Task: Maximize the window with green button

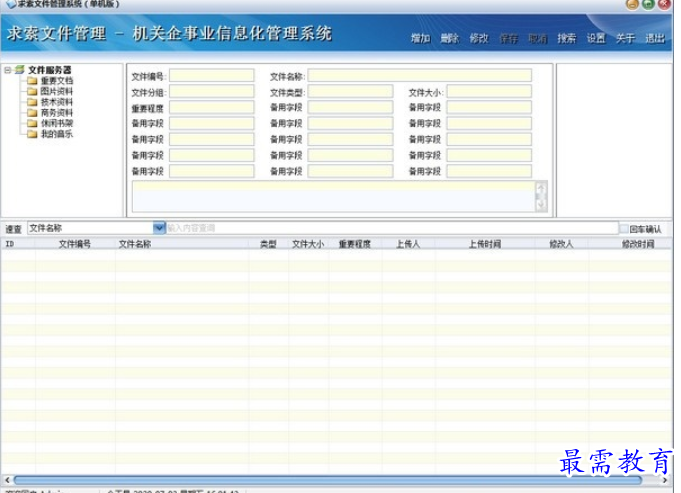Action: (648, 4)
